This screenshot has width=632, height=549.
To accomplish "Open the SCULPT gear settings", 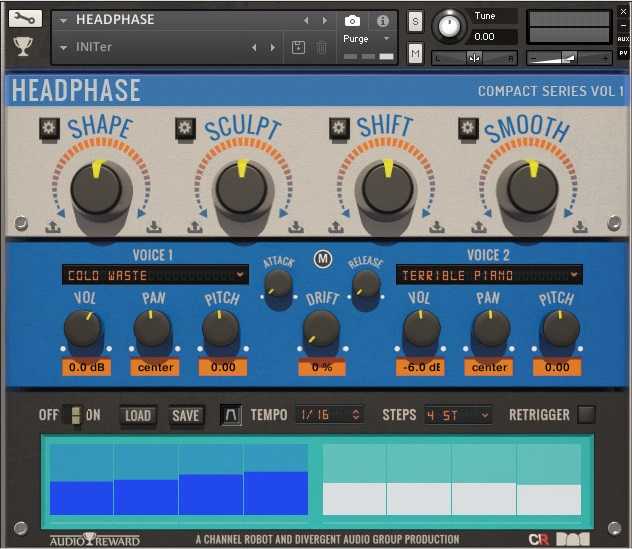I will [x=184, y=127].
